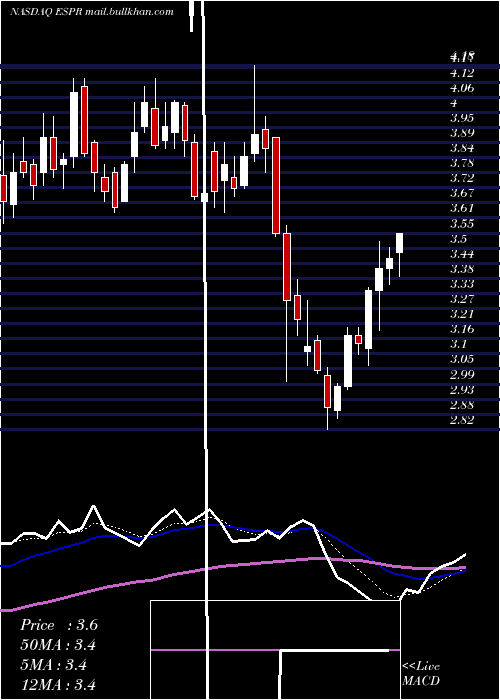Select the 3.16 price axis label
The image size is (500, 700).
[462, 329]
